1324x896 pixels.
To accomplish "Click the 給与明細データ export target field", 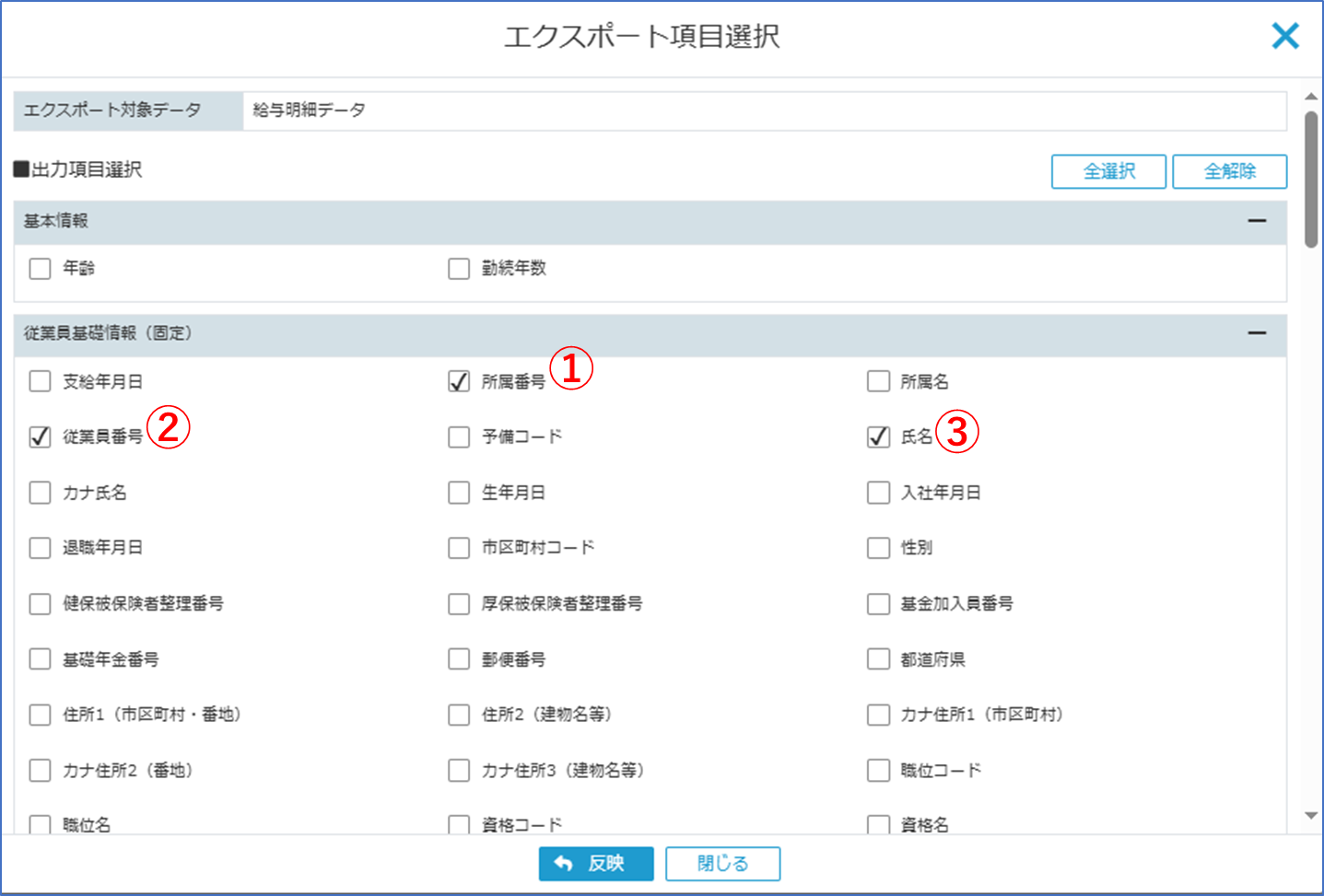I will pos(763,111).
